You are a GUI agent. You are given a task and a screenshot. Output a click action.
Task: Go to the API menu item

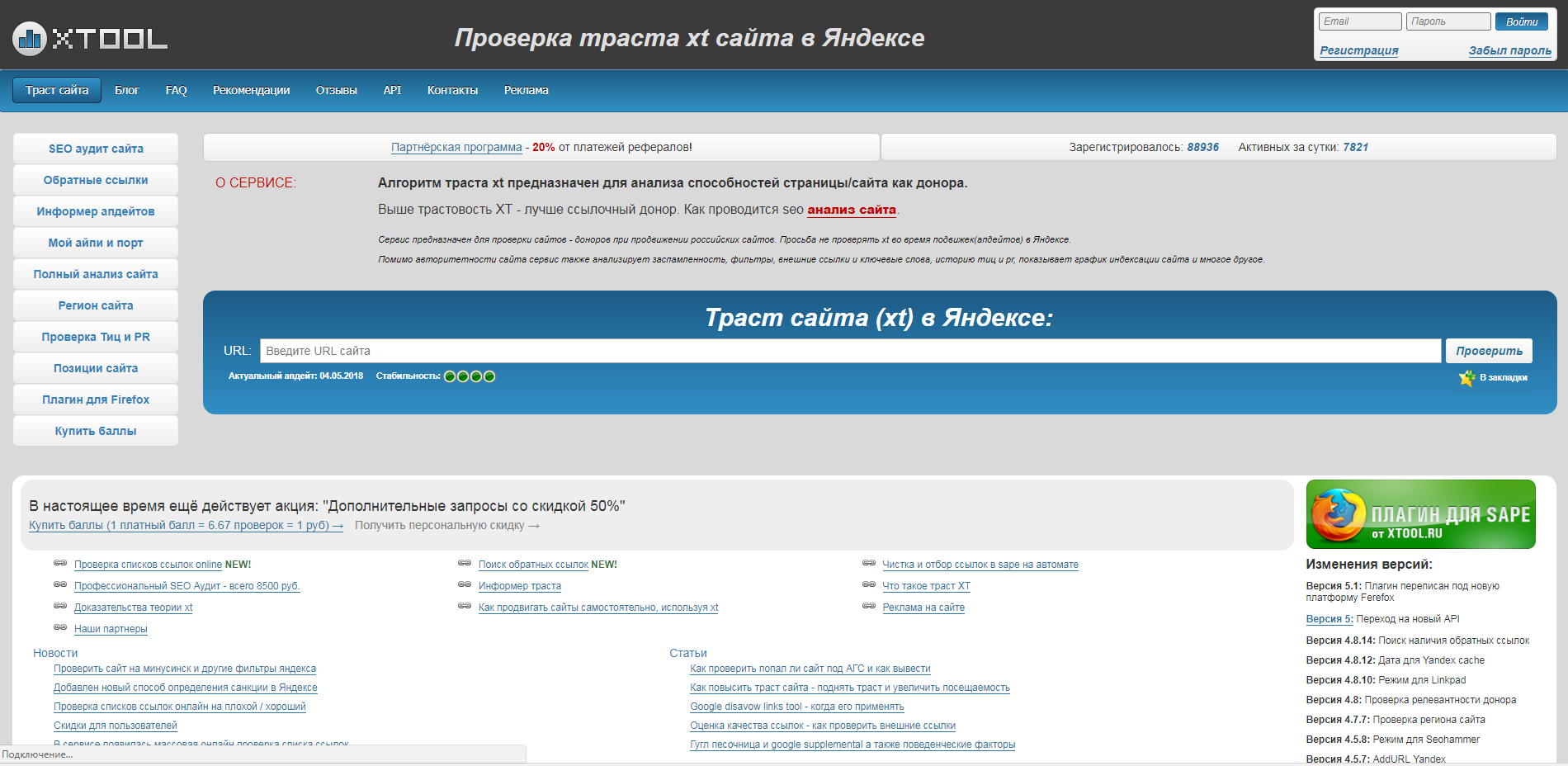(392, 90)
